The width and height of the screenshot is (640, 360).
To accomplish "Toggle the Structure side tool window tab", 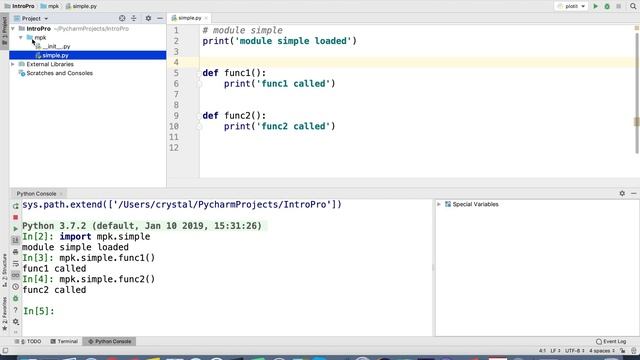I will (4, 270).
